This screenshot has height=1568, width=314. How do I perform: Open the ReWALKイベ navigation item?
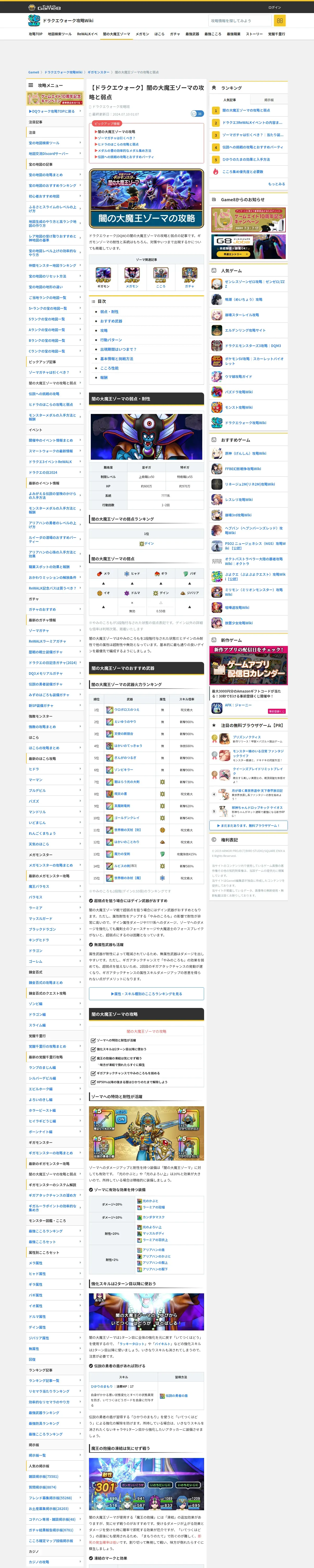tap(87, 34)
